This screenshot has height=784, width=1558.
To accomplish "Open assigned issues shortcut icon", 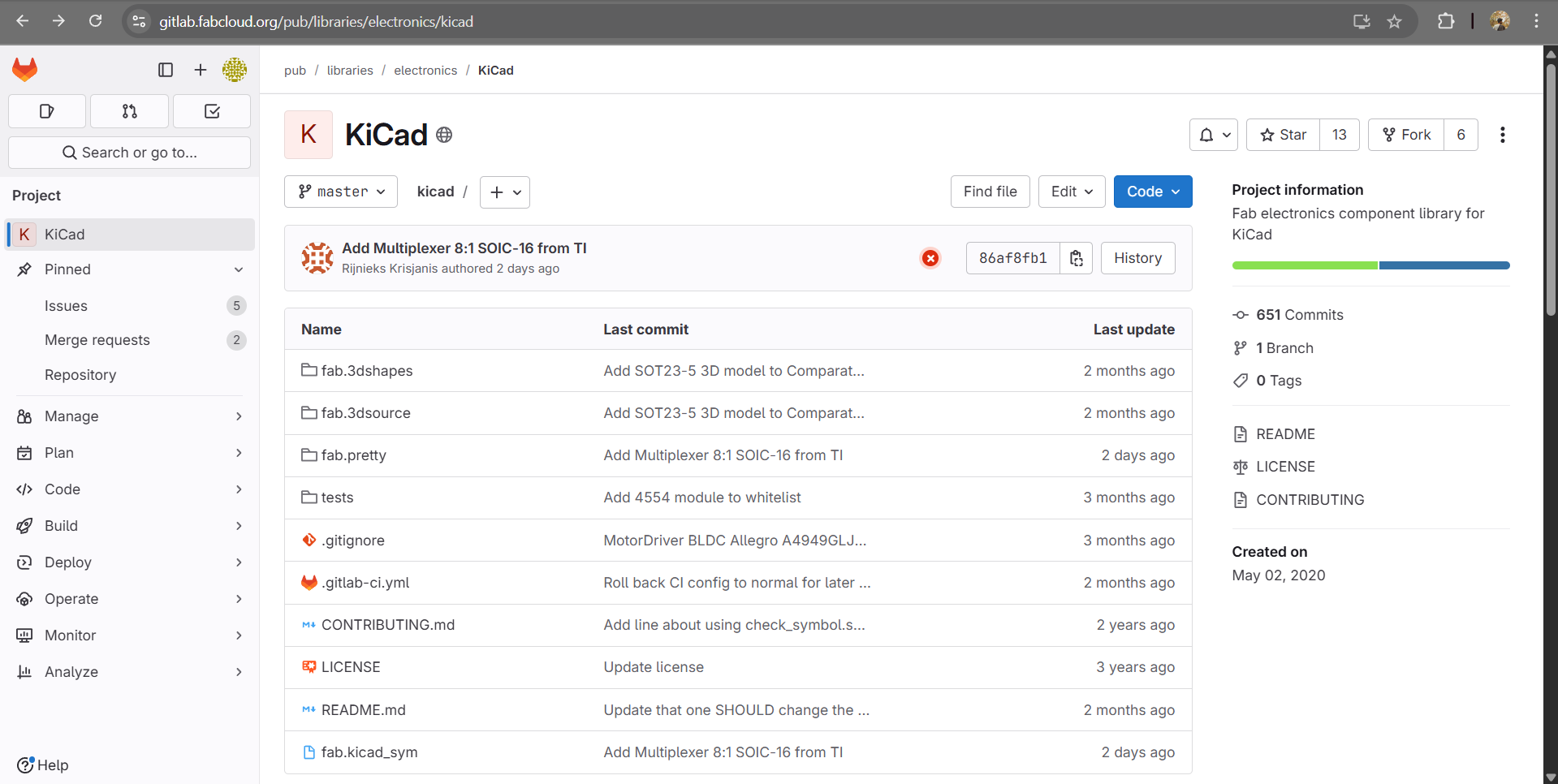I will [47, 111].
